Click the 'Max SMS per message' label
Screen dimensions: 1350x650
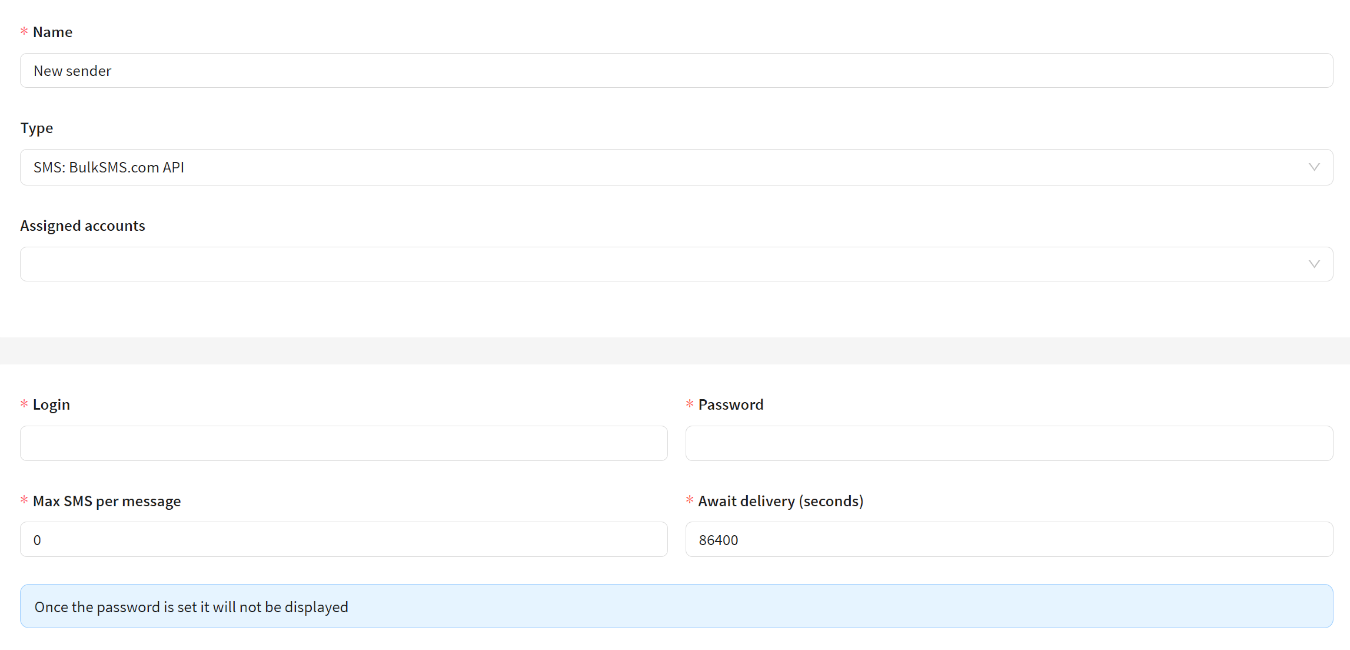click(x=107, y=501)
